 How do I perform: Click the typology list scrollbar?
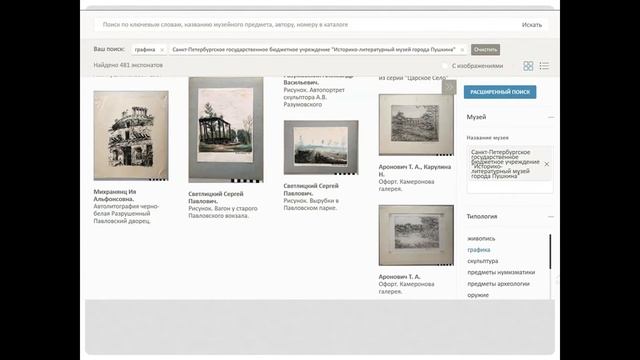(550, 251)
